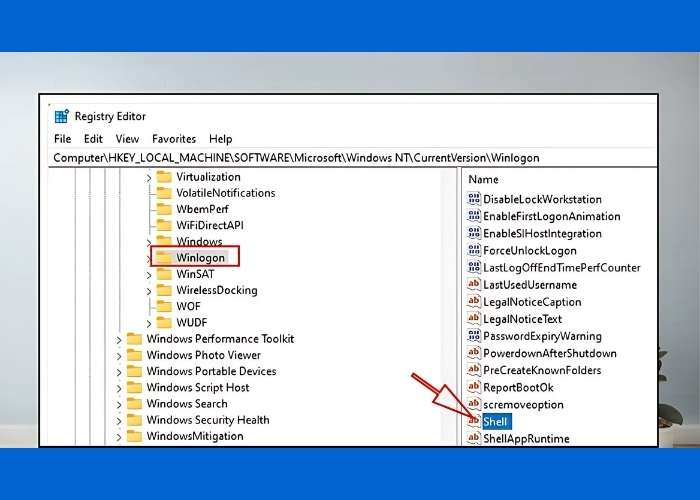
Task: Expand the Windows Search key arrow
Action: (x=119, y=404)
